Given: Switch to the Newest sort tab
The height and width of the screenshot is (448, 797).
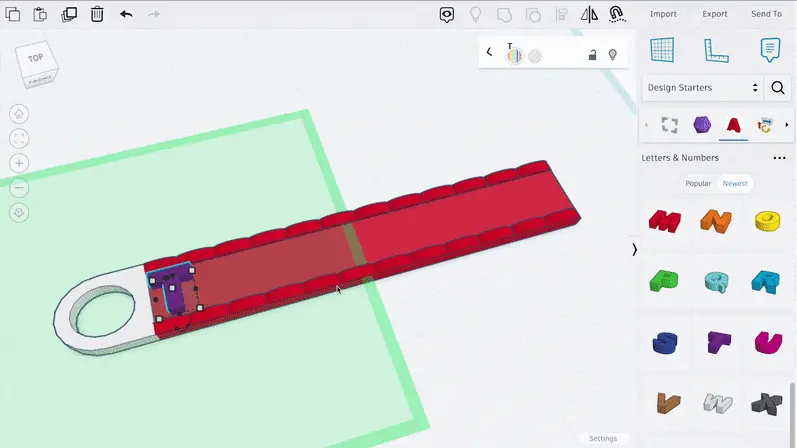Looking at the screenshot, I should tap(735, 184).
